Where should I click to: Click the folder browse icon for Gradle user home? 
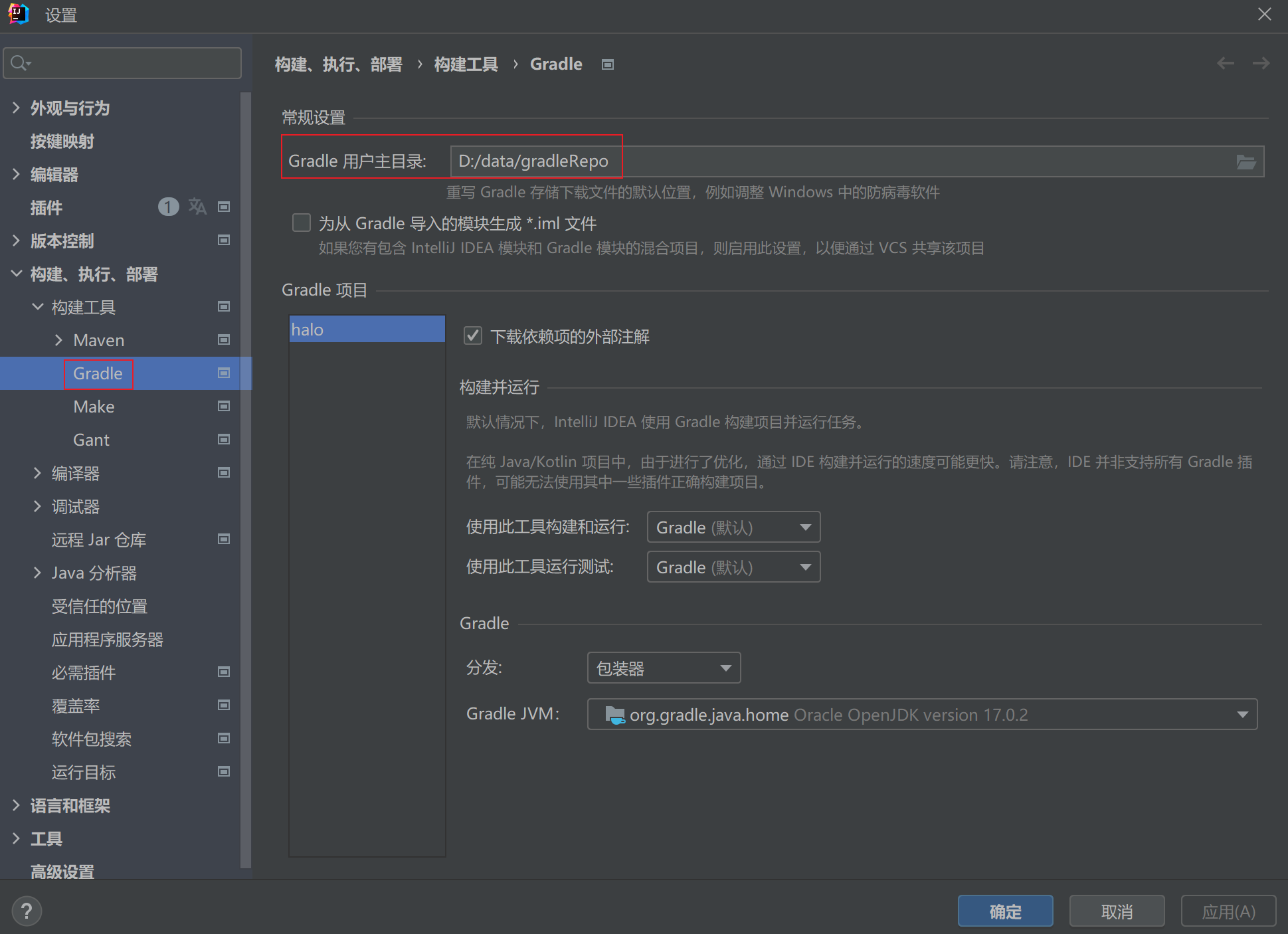click(1245, 161)
